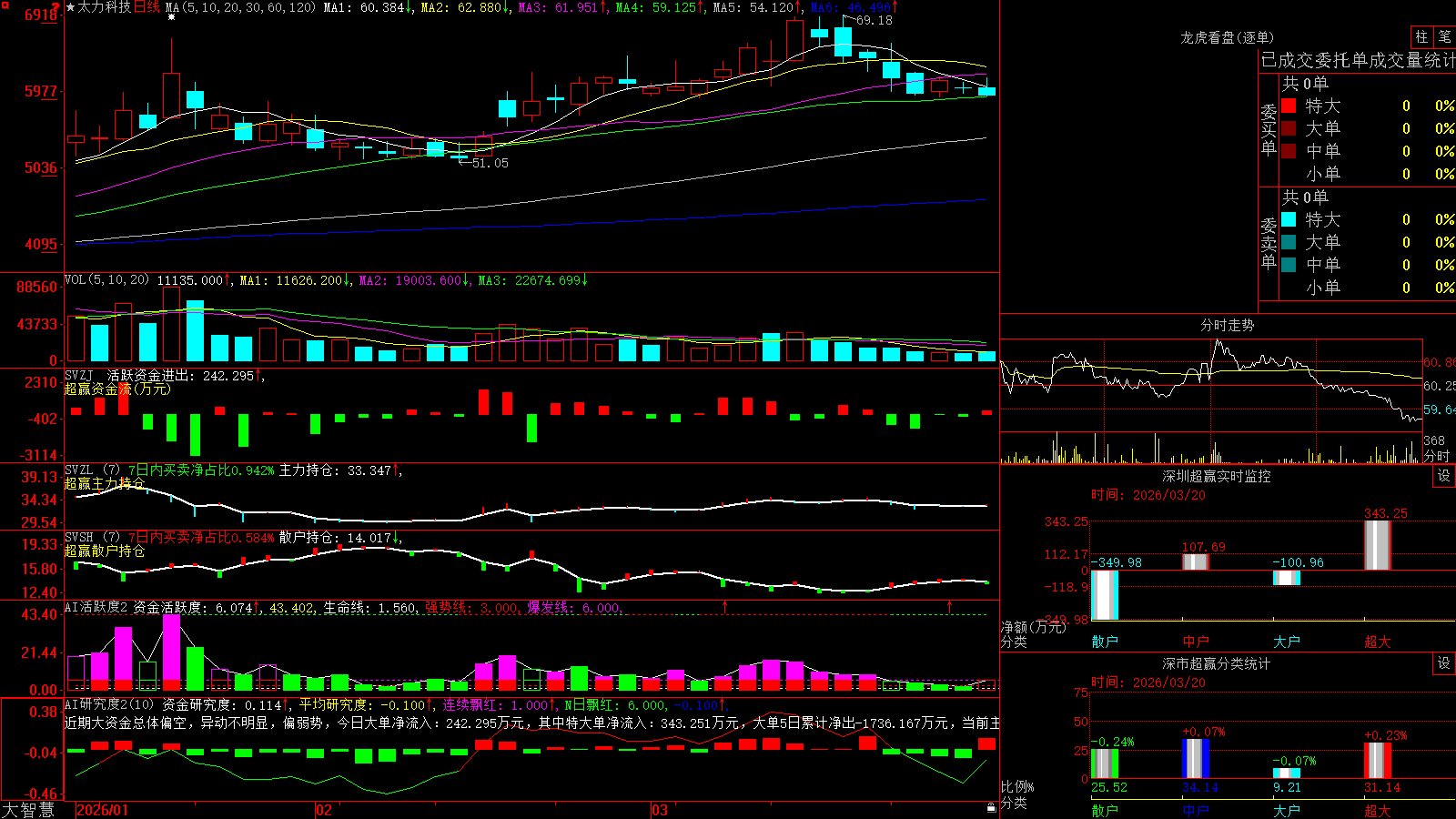The height and width of the screenshot is (819, 1456).
Task: Click 超大 bar showing 343.25
Action: (1378, 545)
